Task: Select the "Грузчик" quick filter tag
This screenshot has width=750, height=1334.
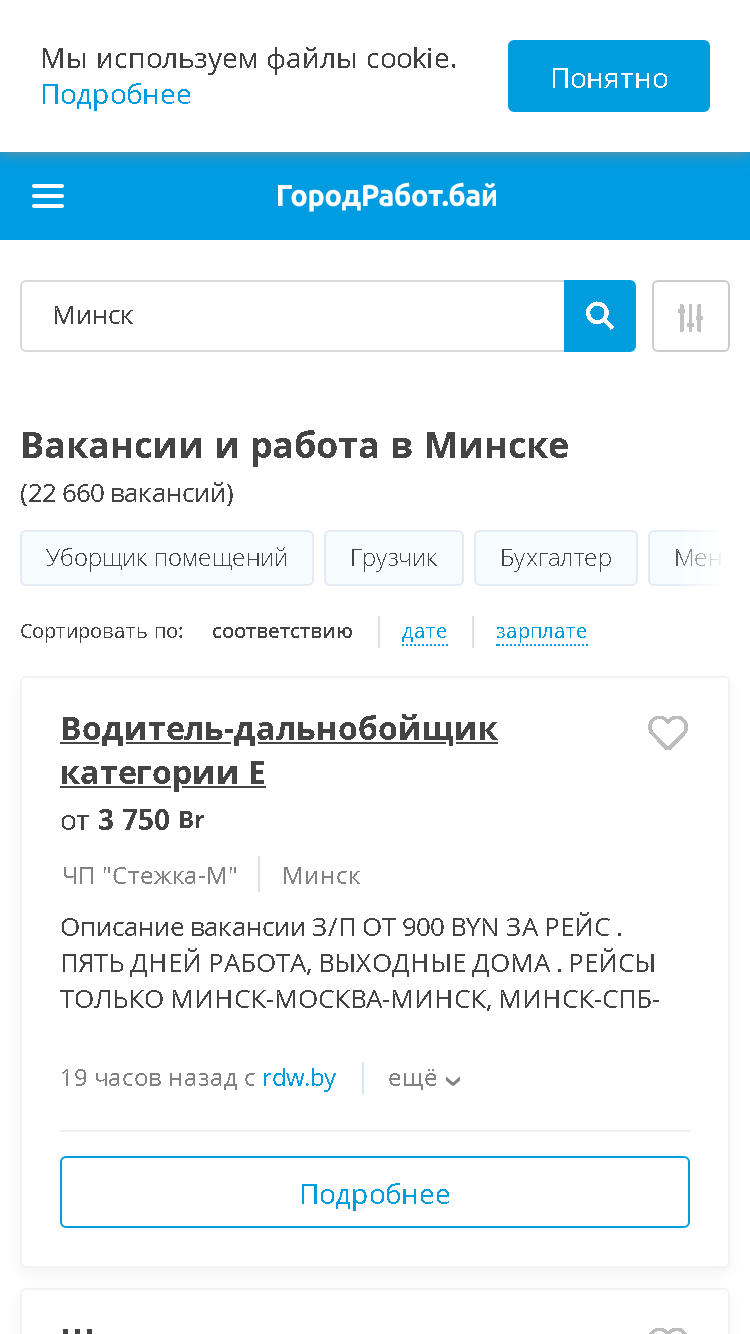Action: point(394,558)
